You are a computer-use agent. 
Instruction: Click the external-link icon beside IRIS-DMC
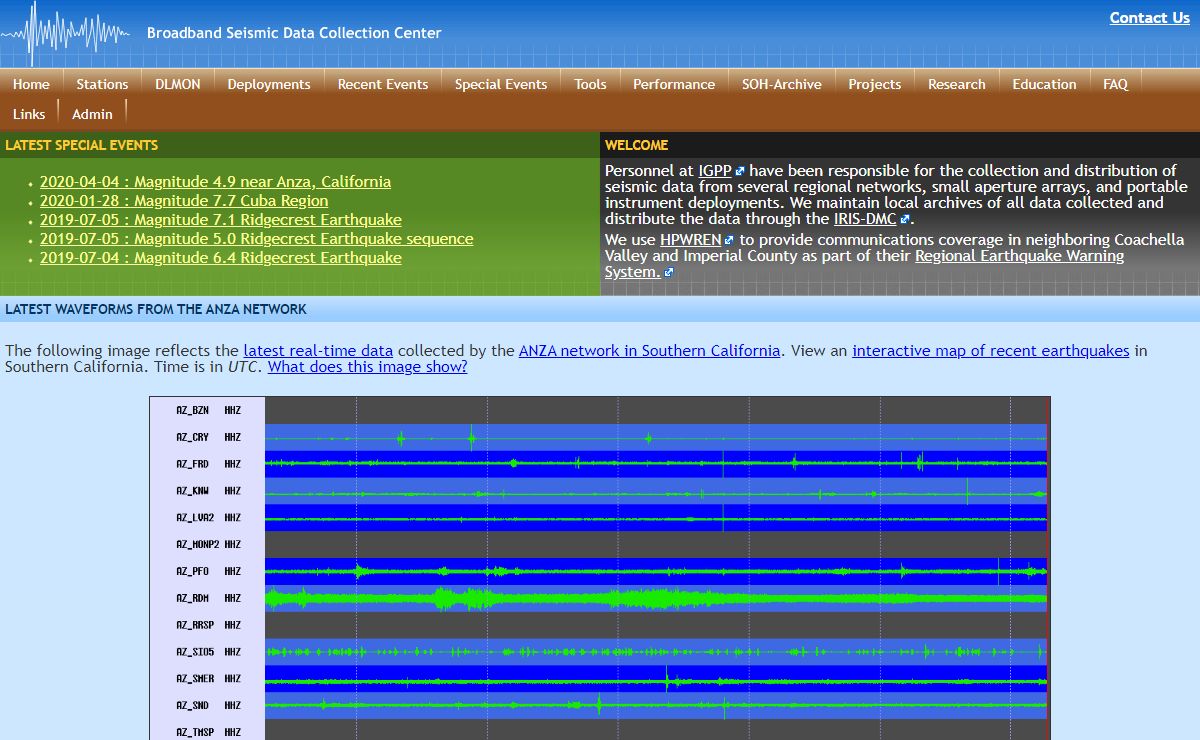point(904,220)
